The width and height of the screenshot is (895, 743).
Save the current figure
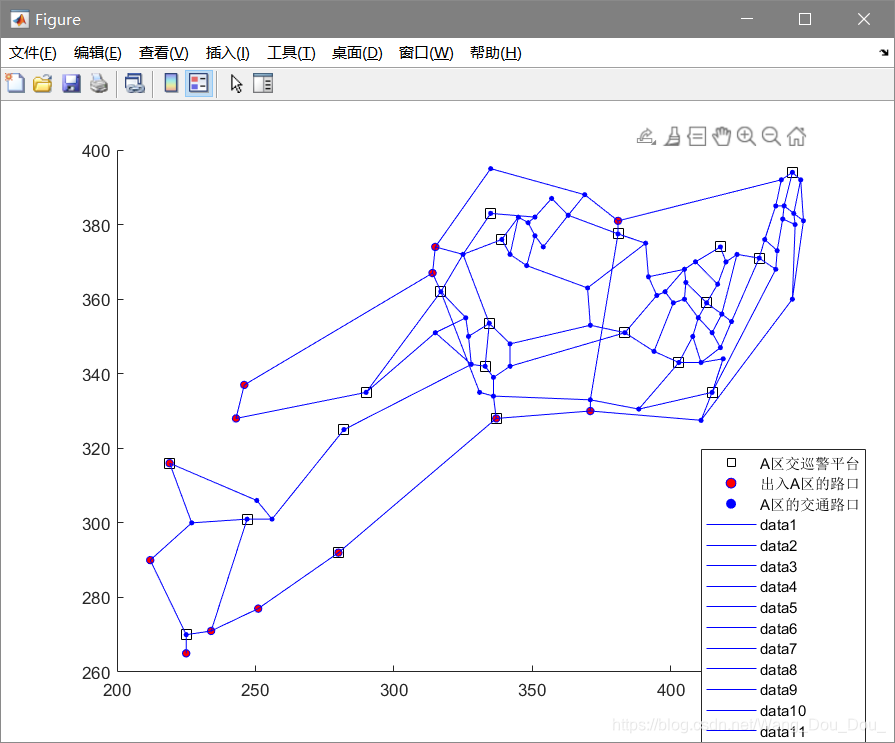pyautogui.click(x=70, y=83)
